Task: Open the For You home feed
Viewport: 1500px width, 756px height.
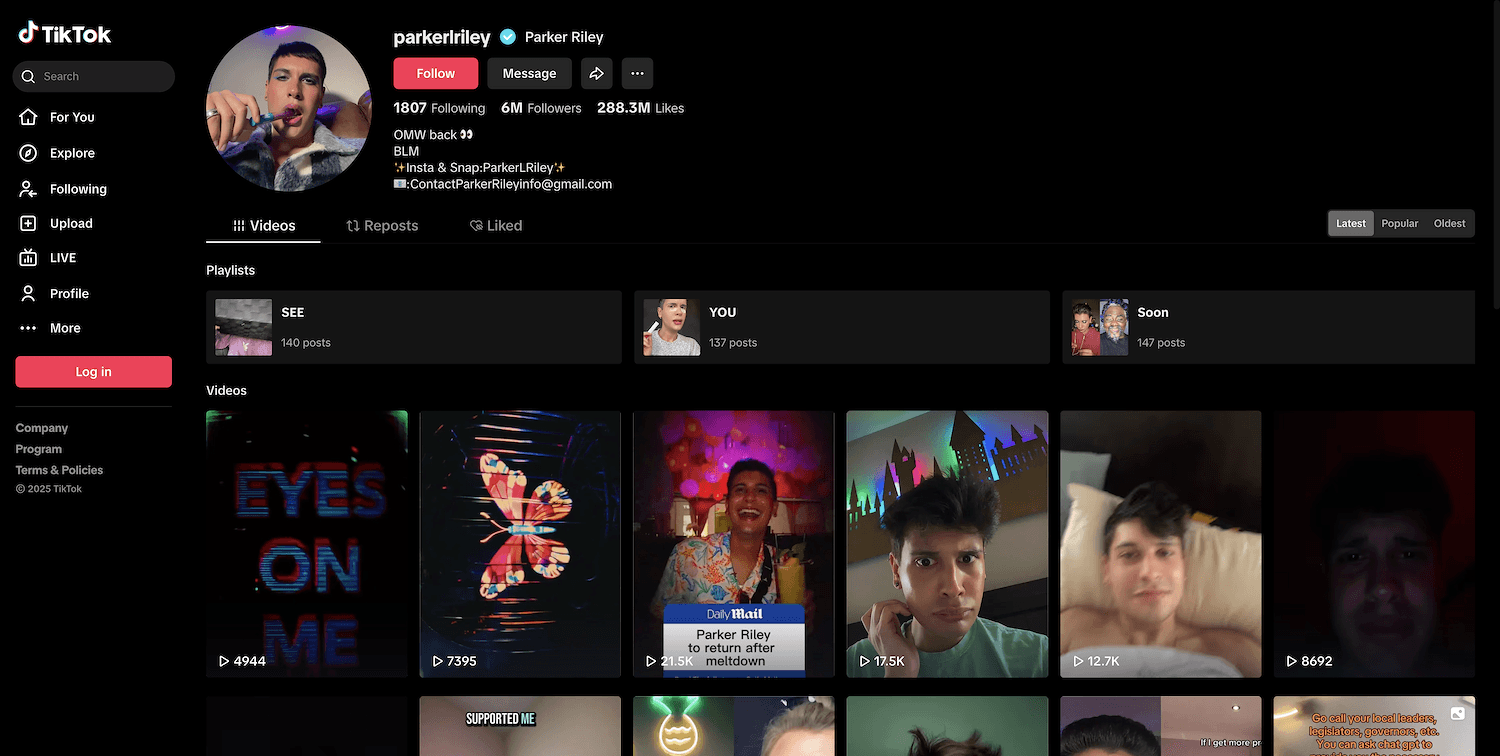Action: [x=71, y=117]
